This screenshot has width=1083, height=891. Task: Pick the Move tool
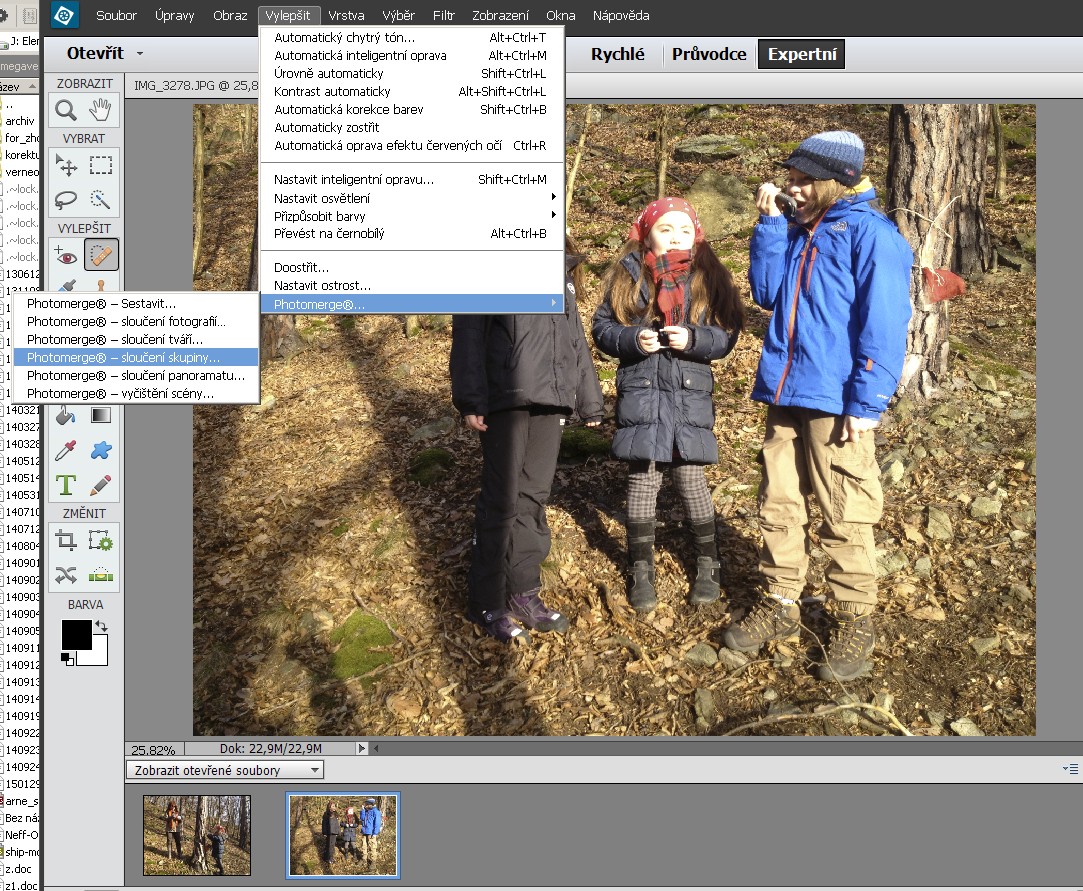[66, 165]
